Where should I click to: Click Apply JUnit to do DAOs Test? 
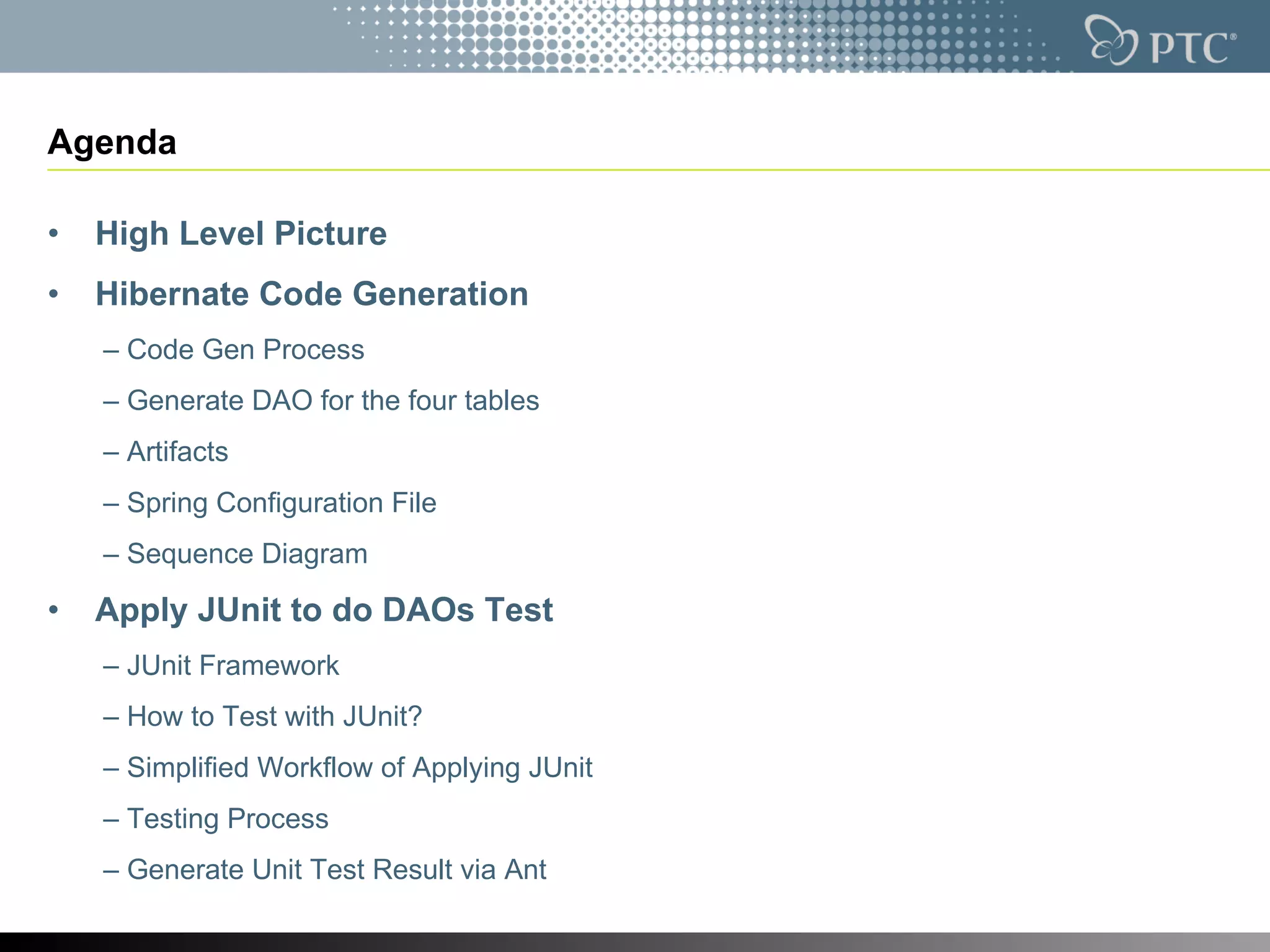tap(324, 610)
